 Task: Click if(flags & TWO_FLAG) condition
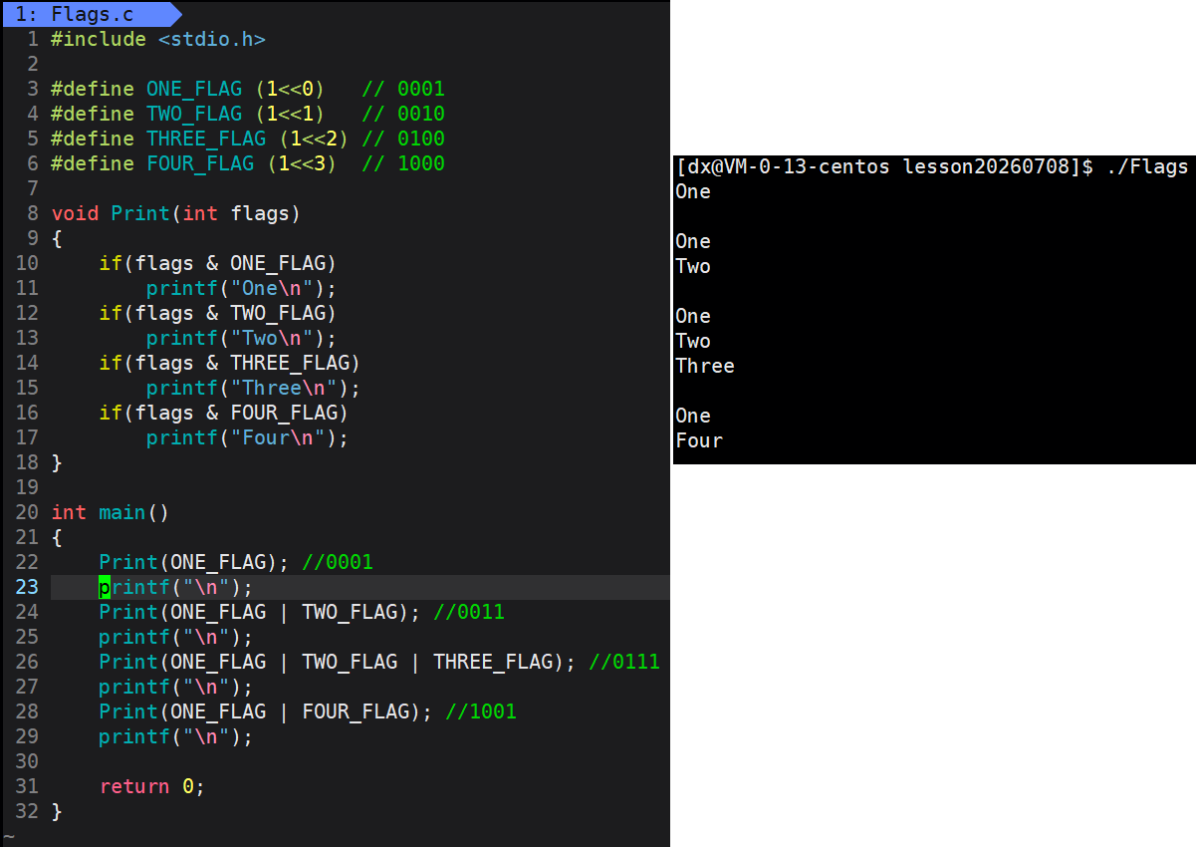pyautogui.click(x=217, y=313)
